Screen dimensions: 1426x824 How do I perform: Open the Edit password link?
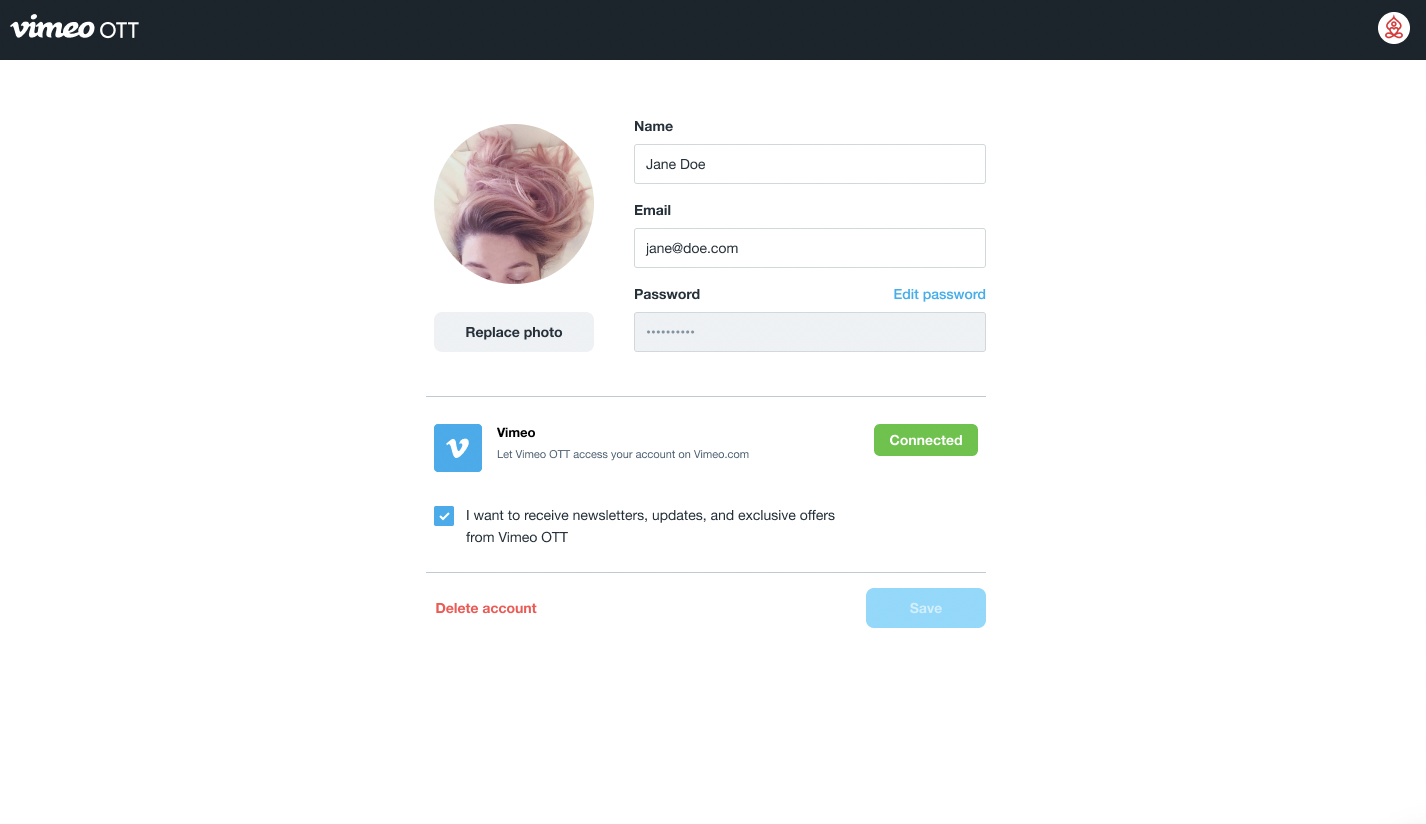(x=939, y=294)
